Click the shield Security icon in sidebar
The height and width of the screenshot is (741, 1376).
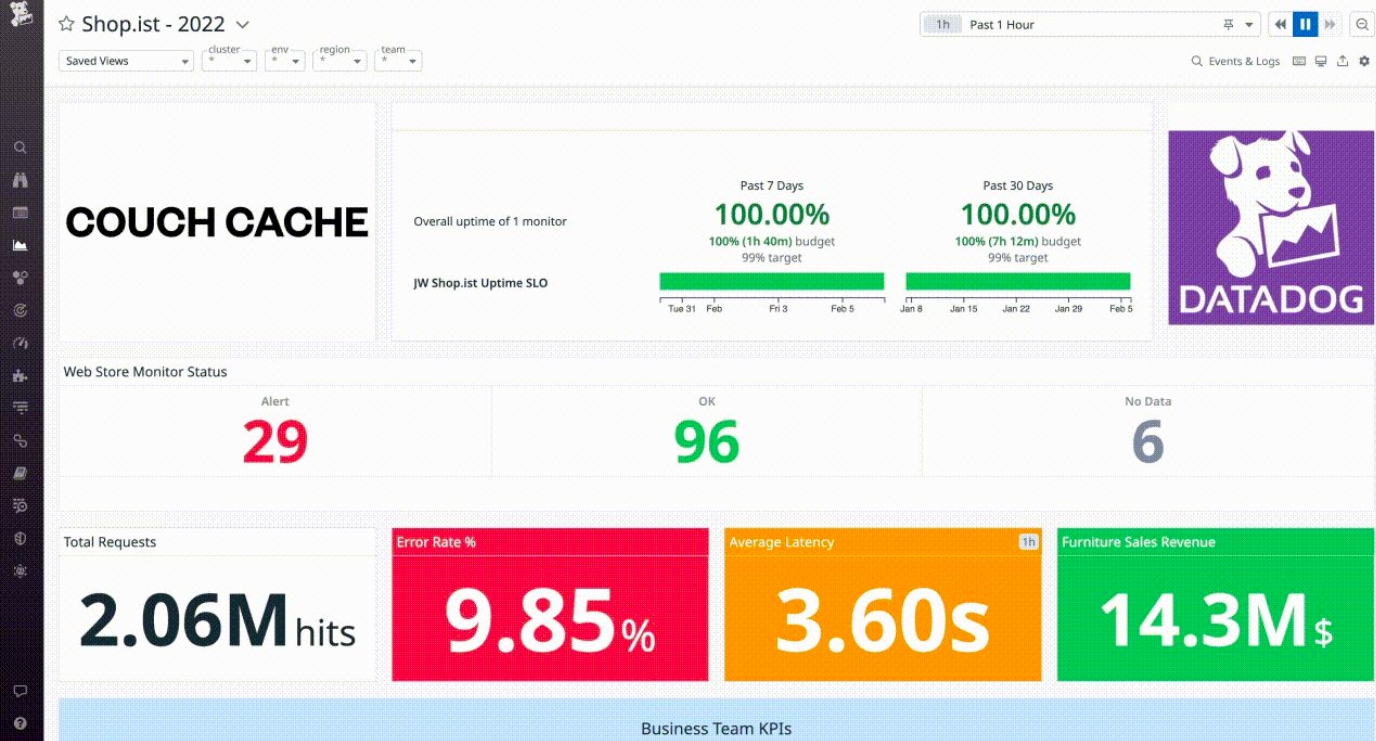tap(20, 538)
